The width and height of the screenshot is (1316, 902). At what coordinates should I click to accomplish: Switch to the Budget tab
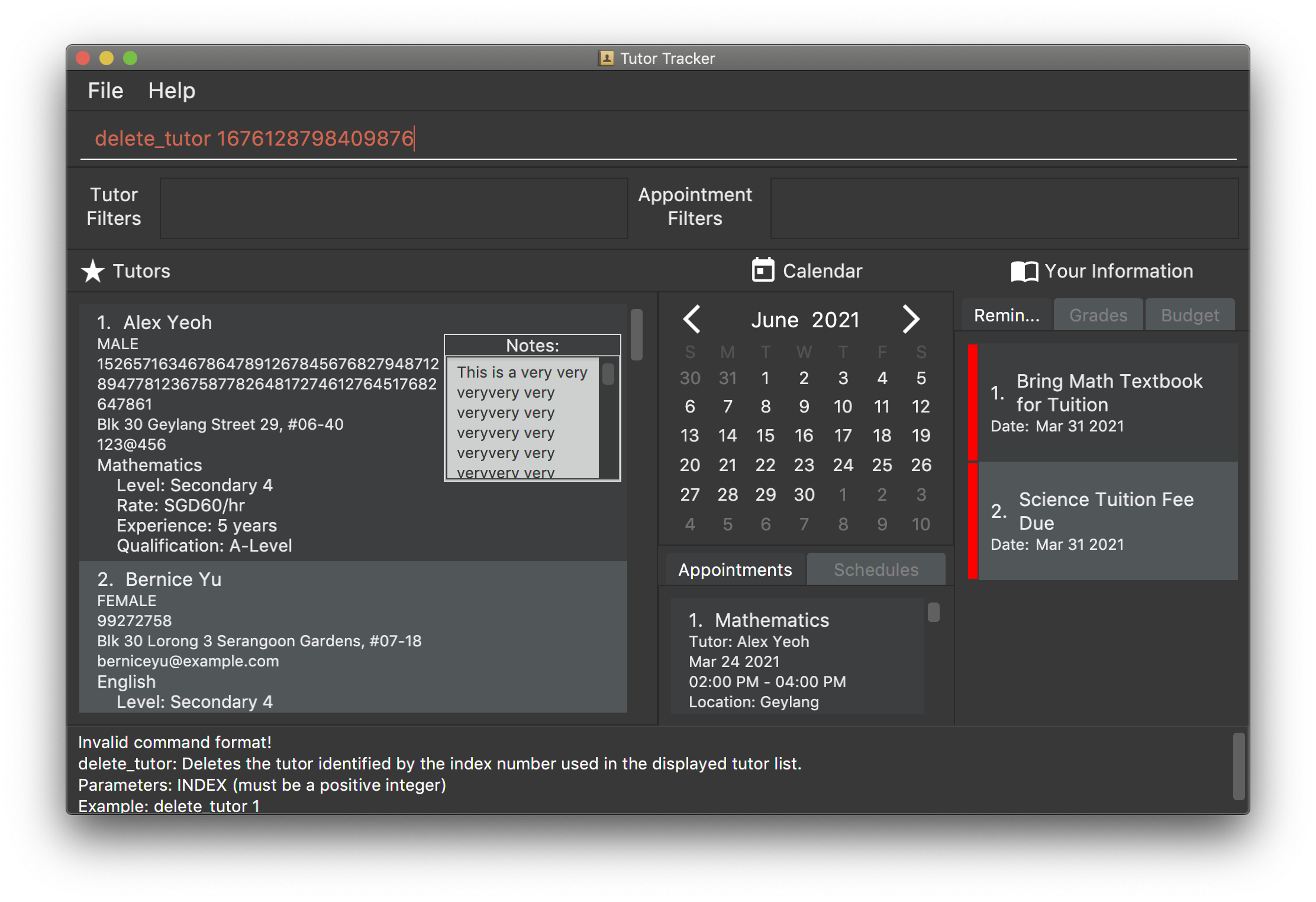[1190, 315]
